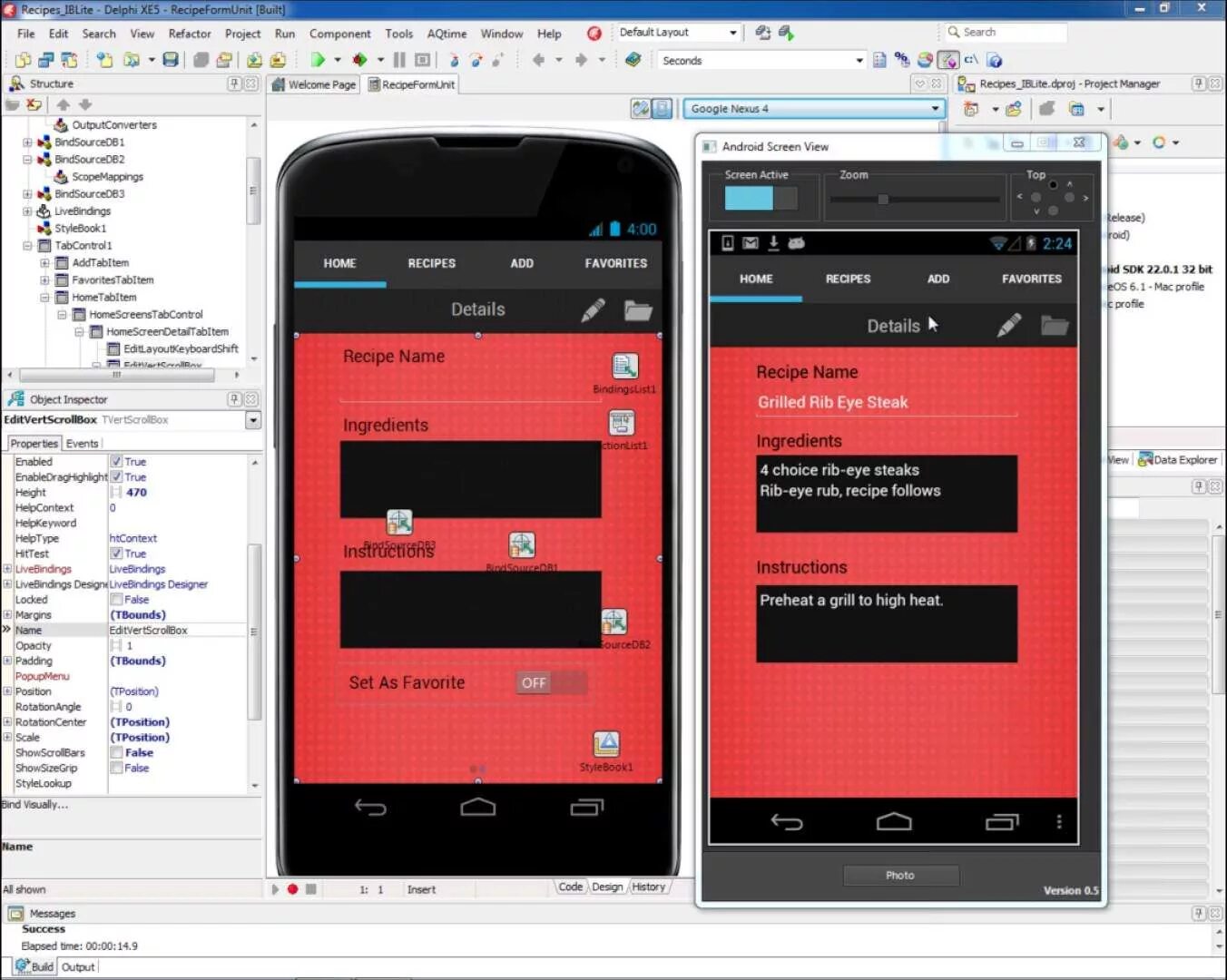This screenshot has width=1227, height=980.
Task: Click the Pause icon in the debug toolbar
Action: [x=399, y=60]
